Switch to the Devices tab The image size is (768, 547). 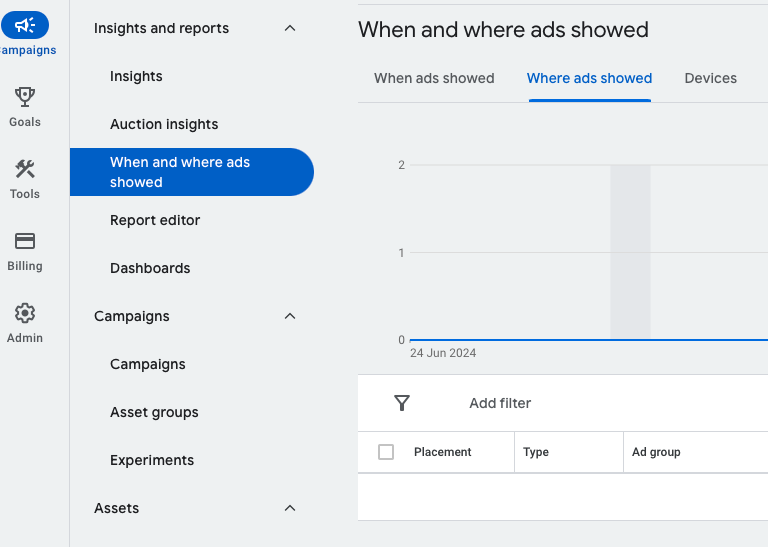pos(710,78)
